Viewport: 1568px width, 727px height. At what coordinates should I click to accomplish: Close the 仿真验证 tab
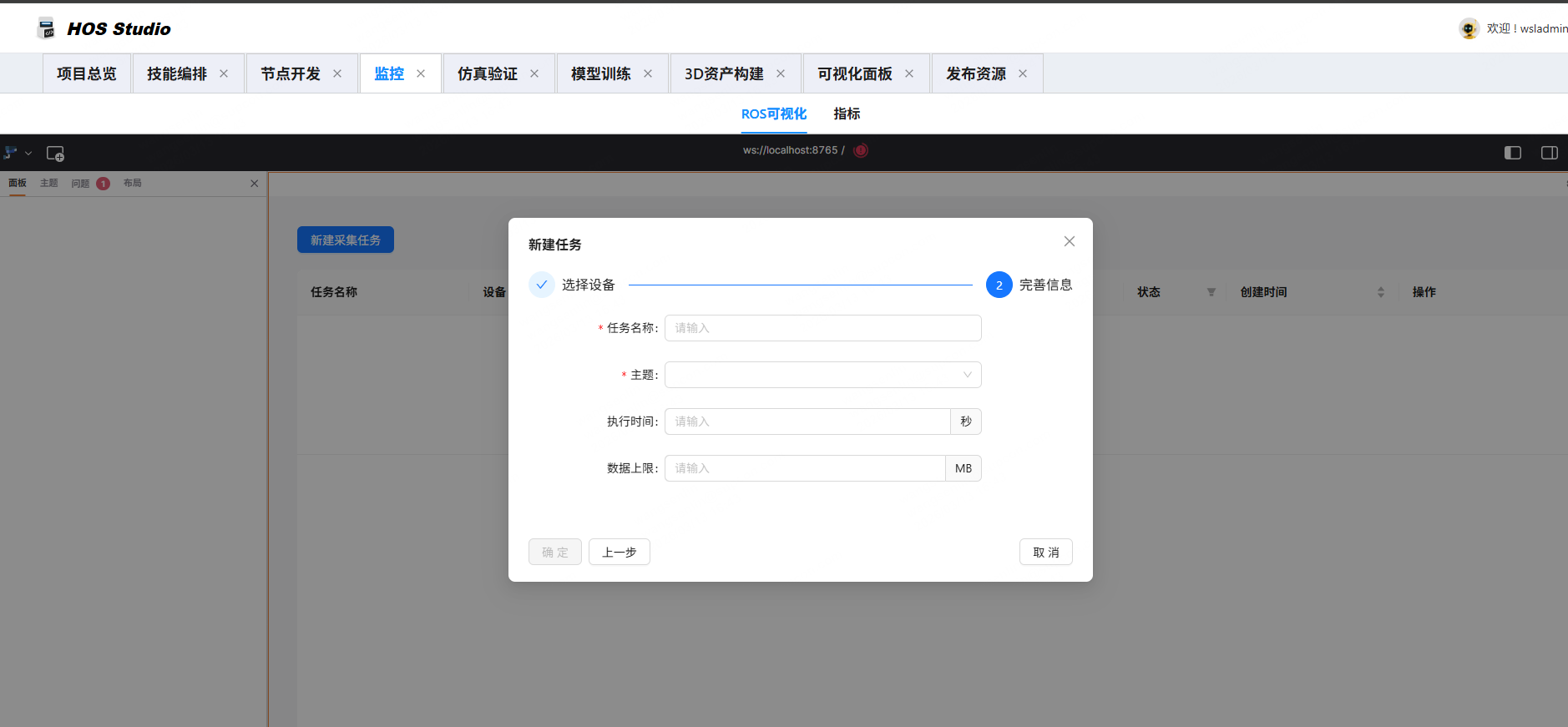tap(534, 73)
